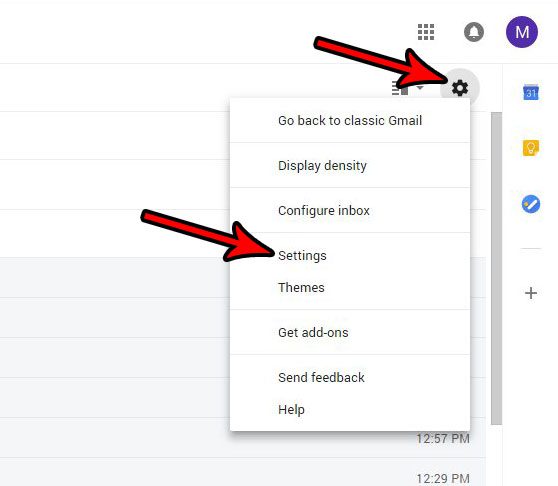Open Settings from the gear menu

350,255
